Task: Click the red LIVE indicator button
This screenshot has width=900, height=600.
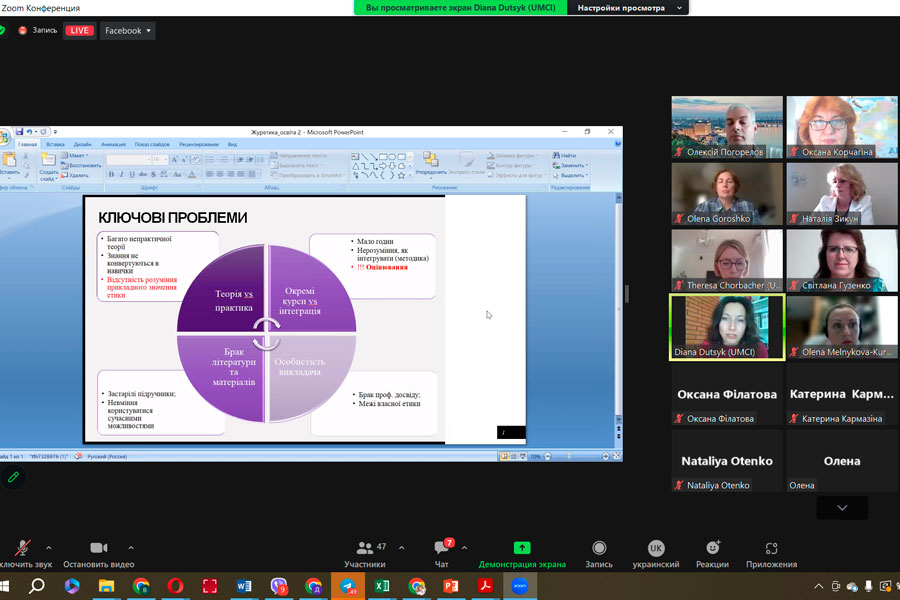Action: [79, 31]
